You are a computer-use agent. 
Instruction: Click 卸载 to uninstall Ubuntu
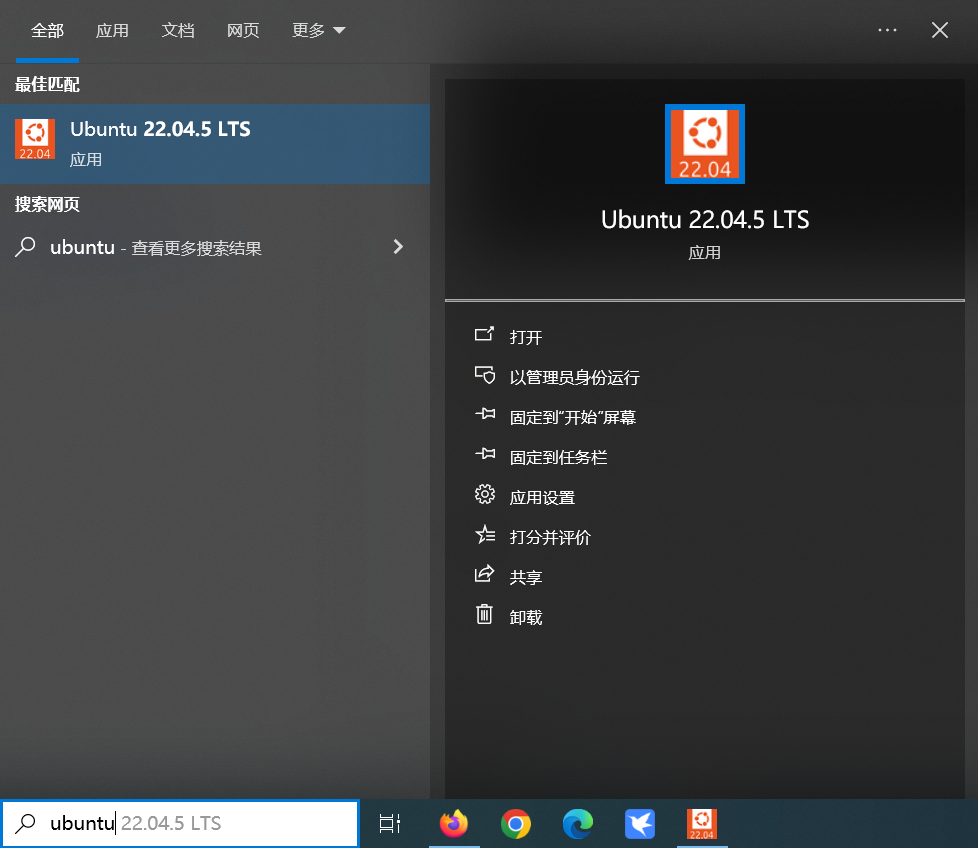525,617
